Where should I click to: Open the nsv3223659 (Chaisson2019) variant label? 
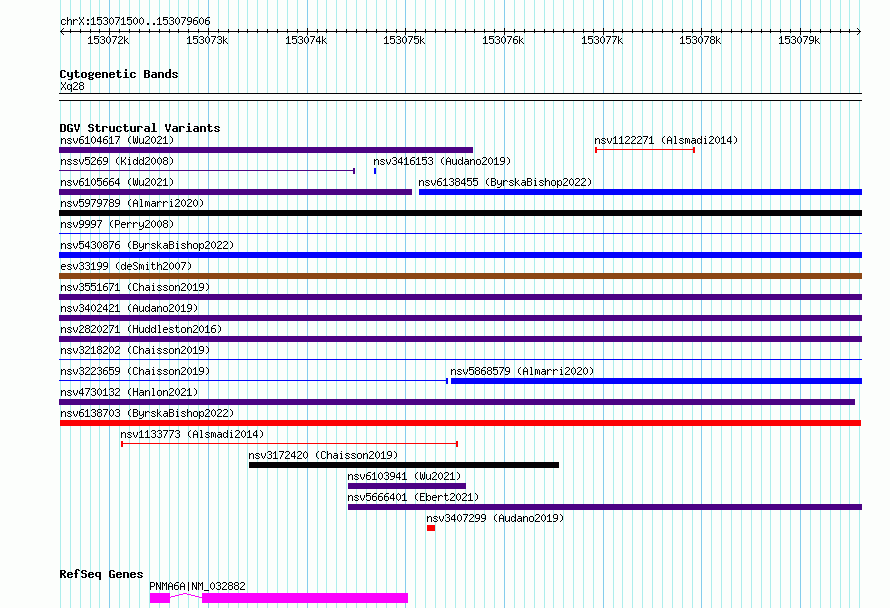click(135, 371)
